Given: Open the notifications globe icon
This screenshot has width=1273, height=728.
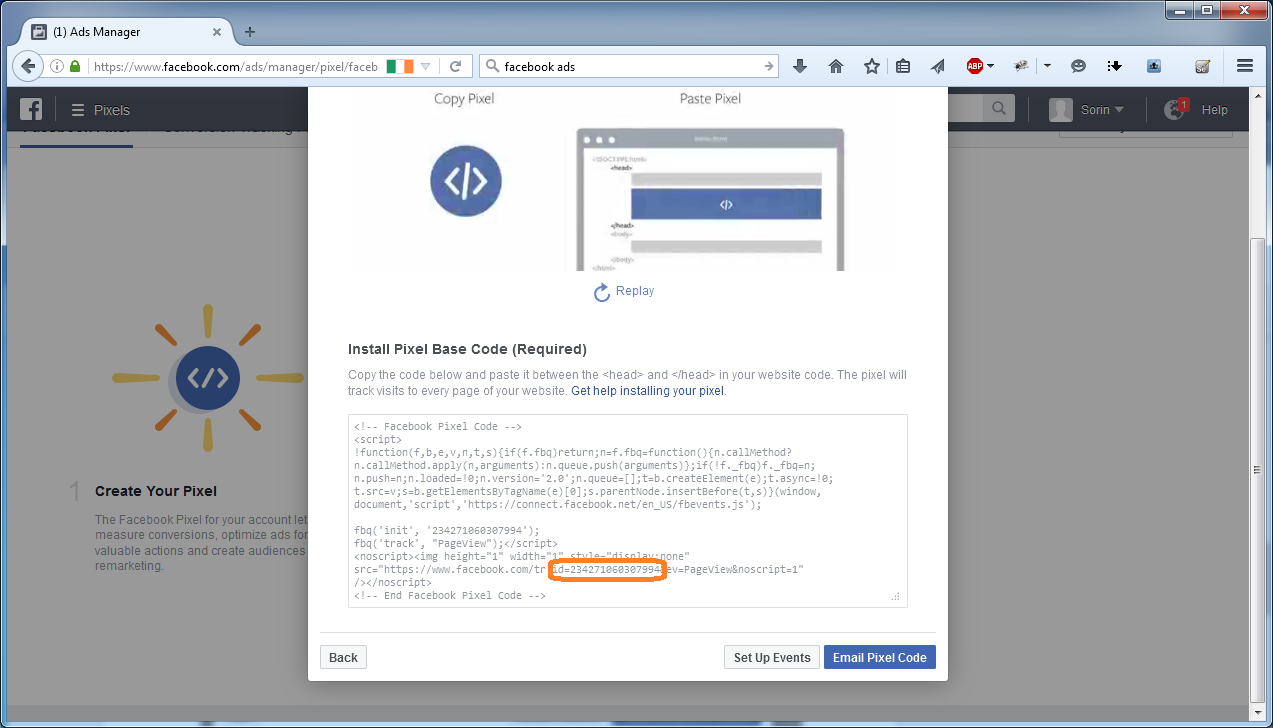Looking at the screenshot, I should [x=1175, y=110].
